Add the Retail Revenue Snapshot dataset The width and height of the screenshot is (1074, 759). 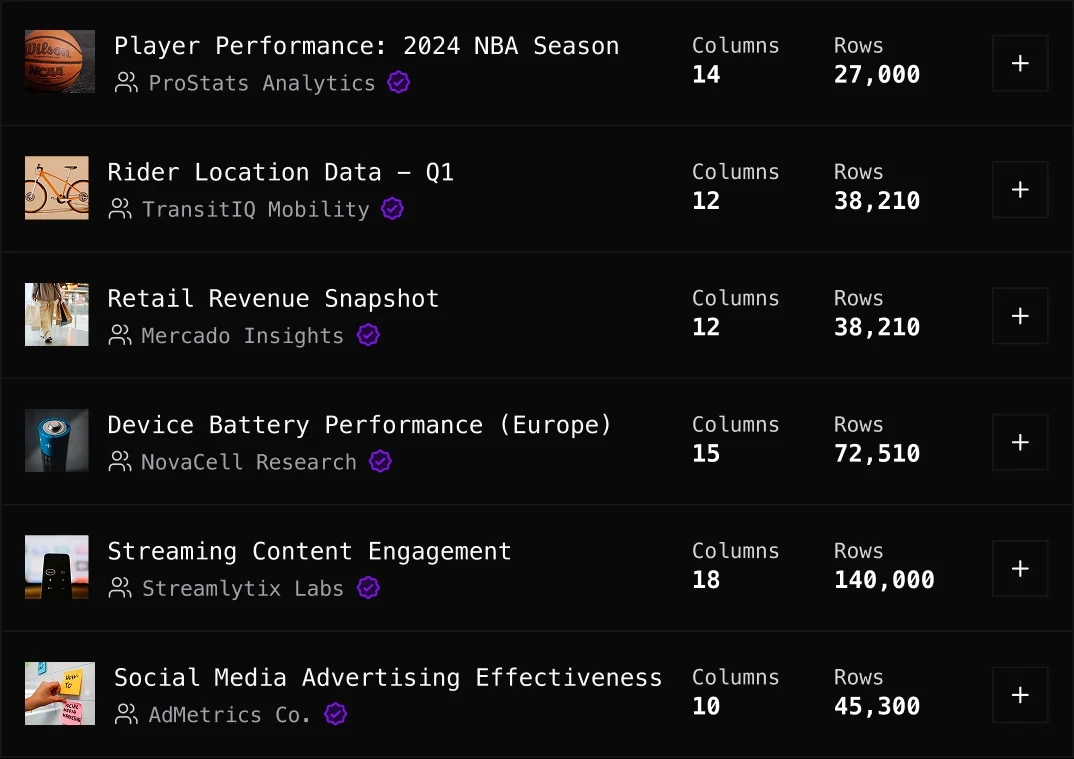point(1020,315)
